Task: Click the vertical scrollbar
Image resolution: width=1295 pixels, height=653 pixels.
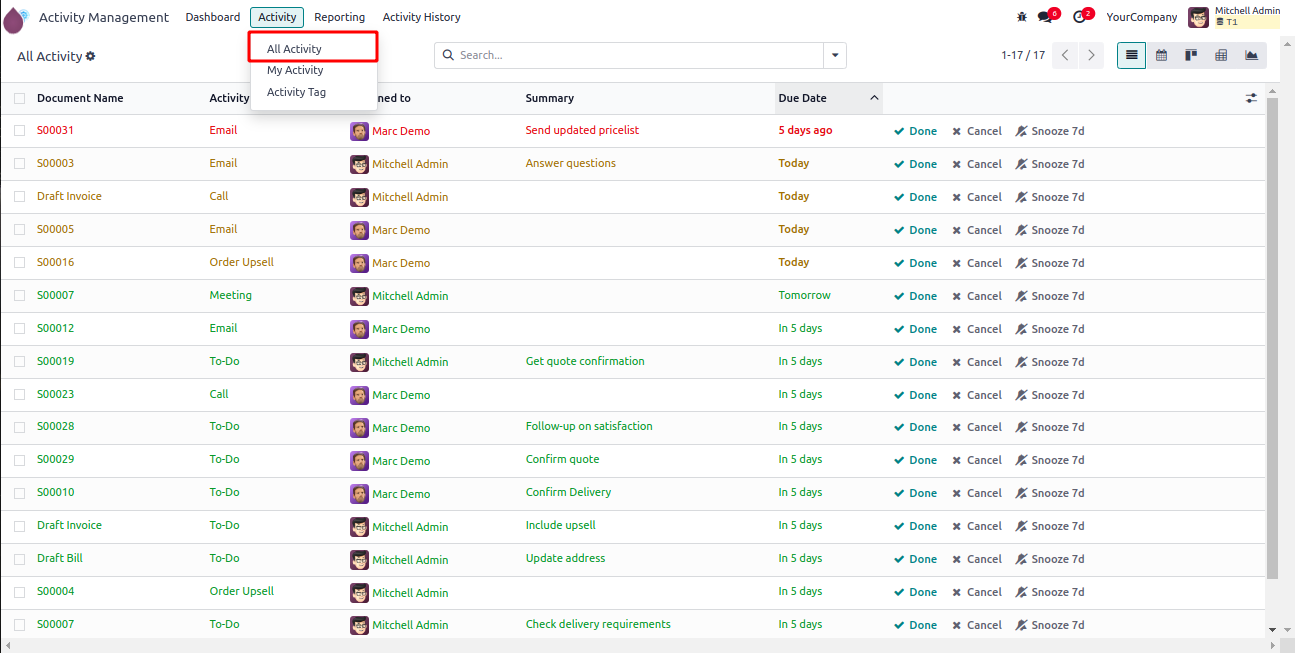Action: point(1272,340)
